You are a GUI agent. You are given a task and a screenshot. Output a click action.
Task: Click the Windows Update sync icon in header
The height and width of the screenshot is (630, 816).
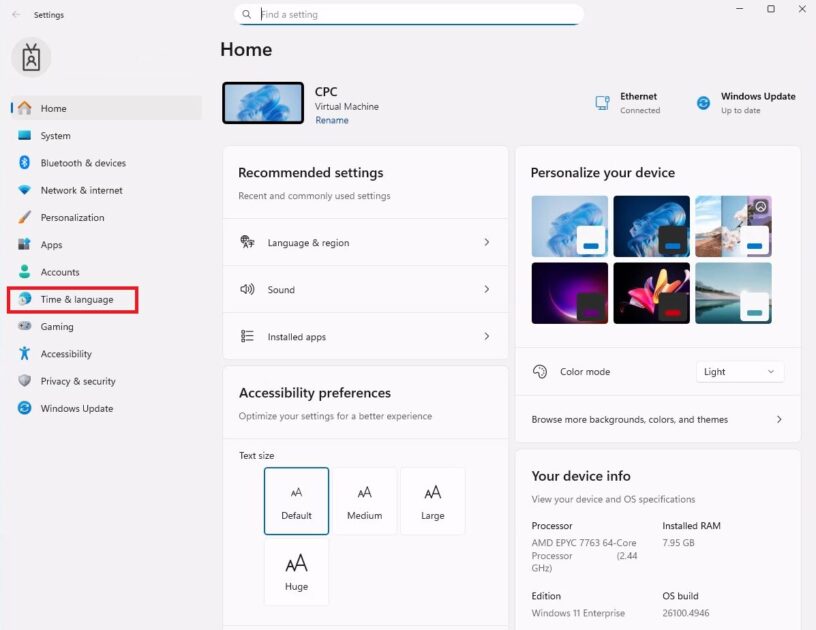(703, 103)
